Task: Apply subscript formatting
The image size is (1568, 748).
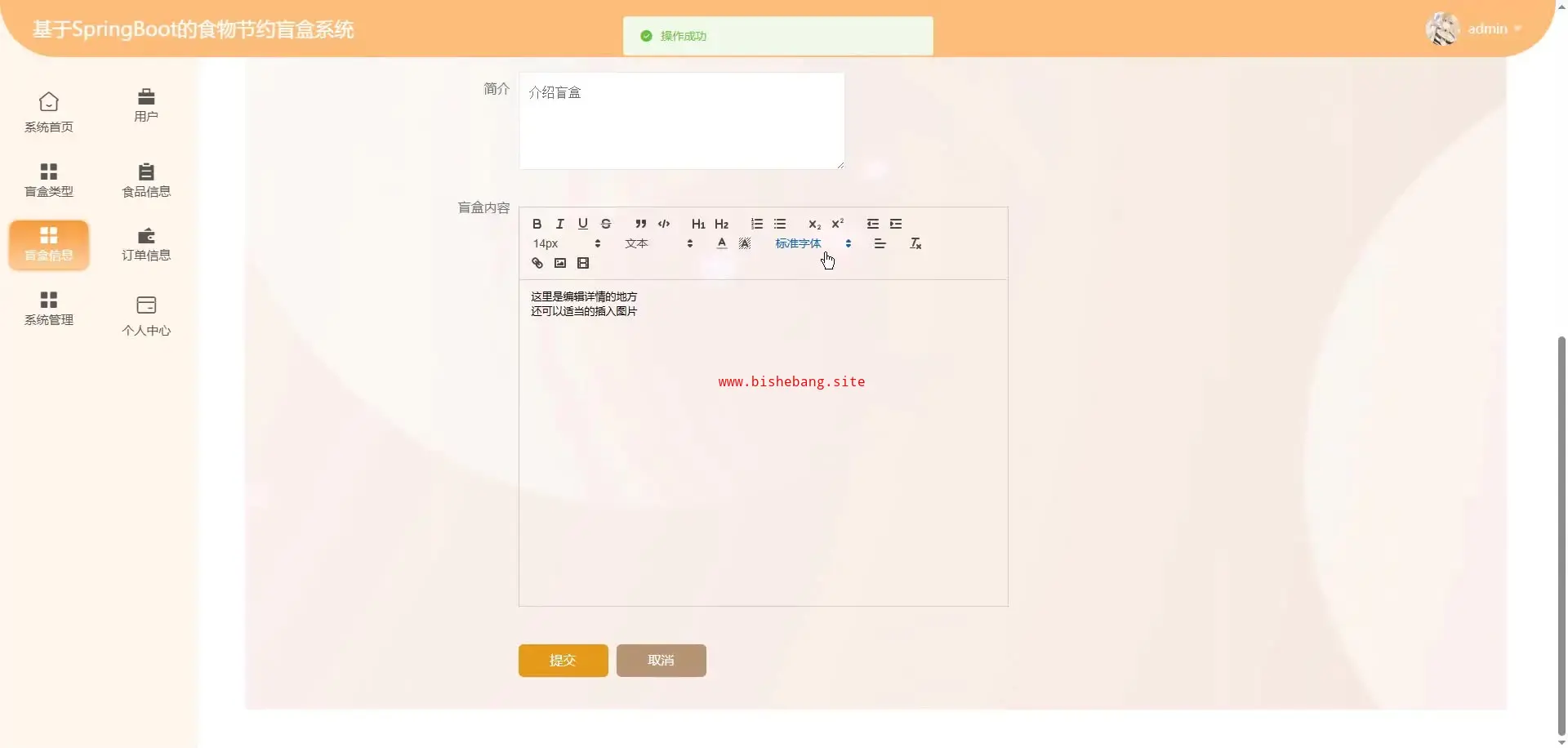Action: pyautogui.click(x=814, y=224)
